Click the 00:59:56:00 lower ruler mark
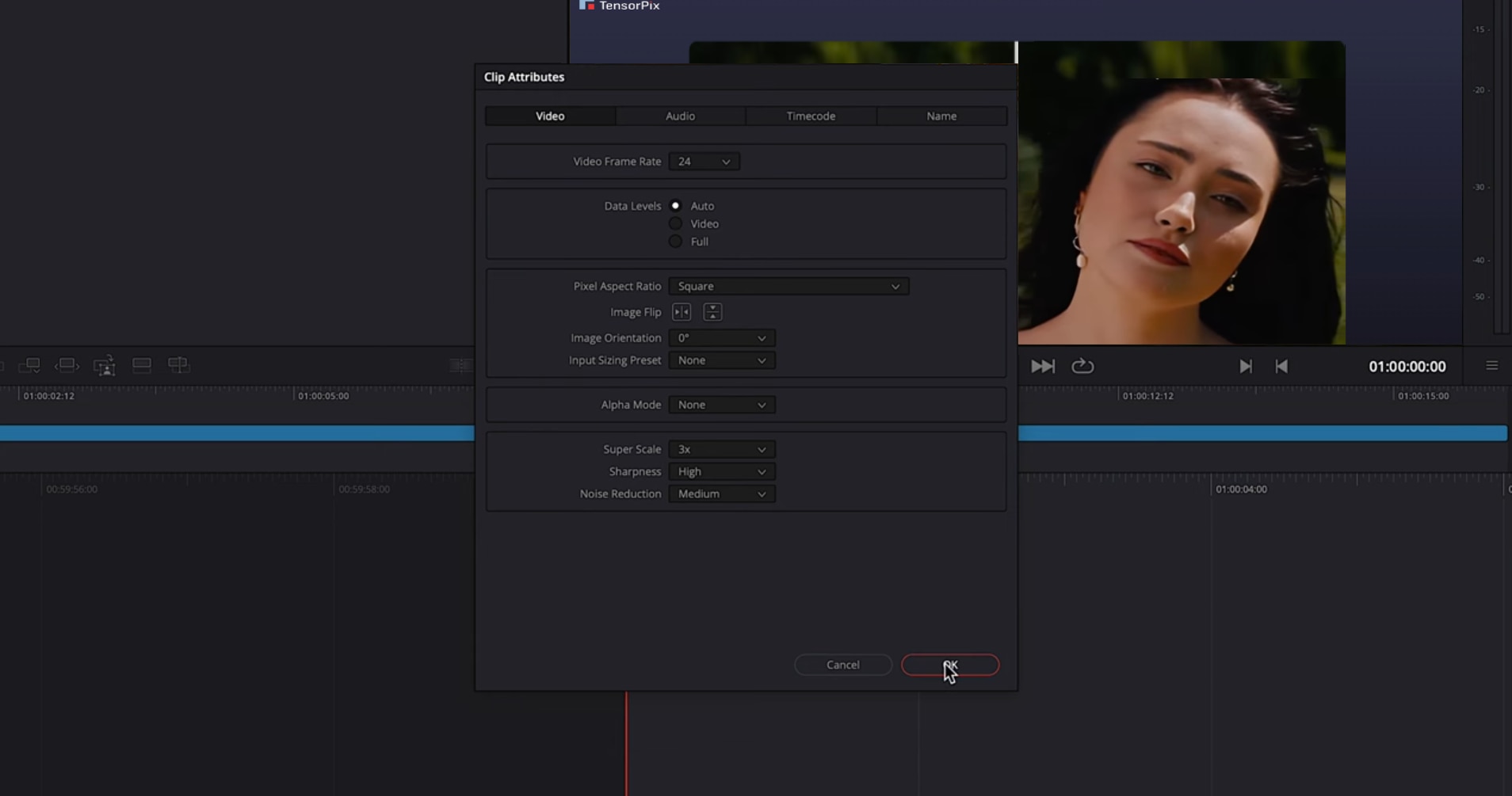This screenshot has width=1512, height=796. pyautogui.click(x=71, y=489)
